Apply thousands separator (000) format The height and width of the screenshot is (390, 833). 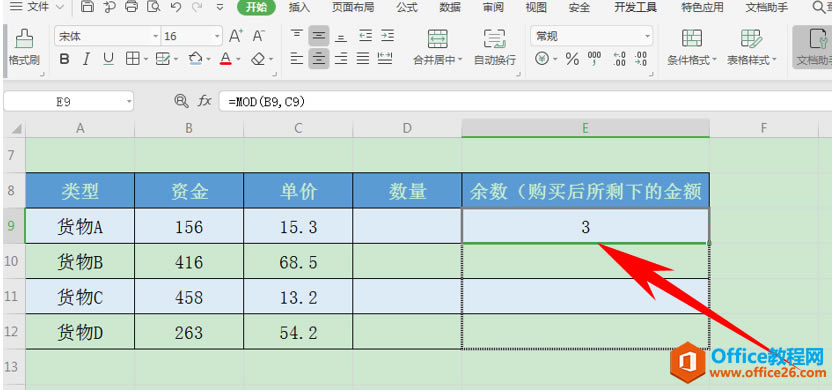pyautogui.click(x=594, y=59)
